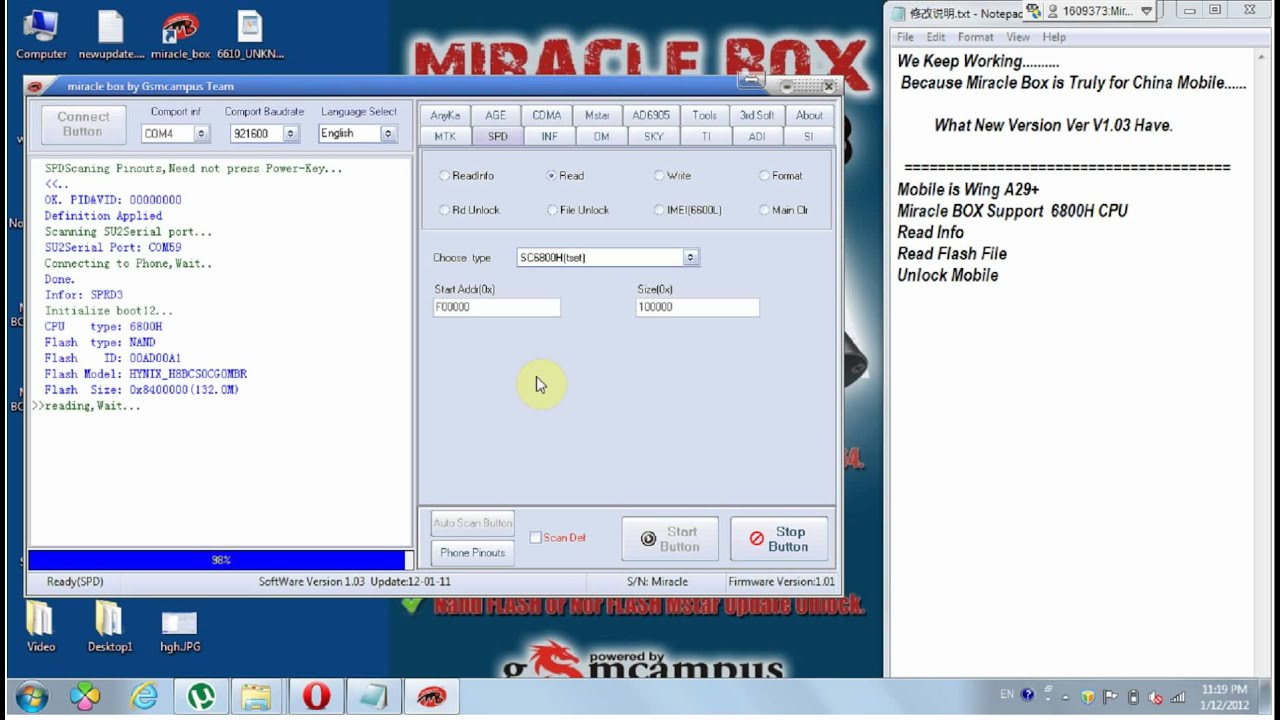The image size is (1280, 720).
Task: Open the Notepad taskbar item
Action: point(373,696)
